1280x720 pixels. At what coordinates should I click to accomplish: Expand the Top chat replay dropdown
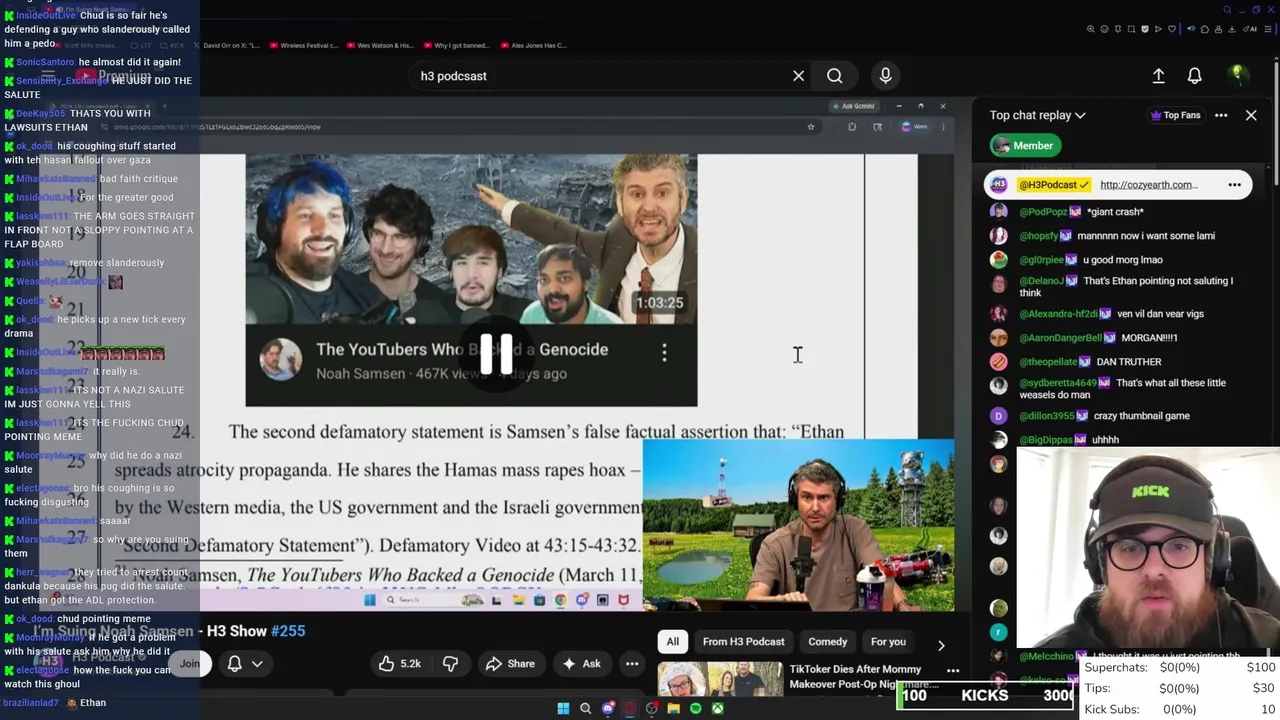pyautogui.click(x=1037, y=115)
